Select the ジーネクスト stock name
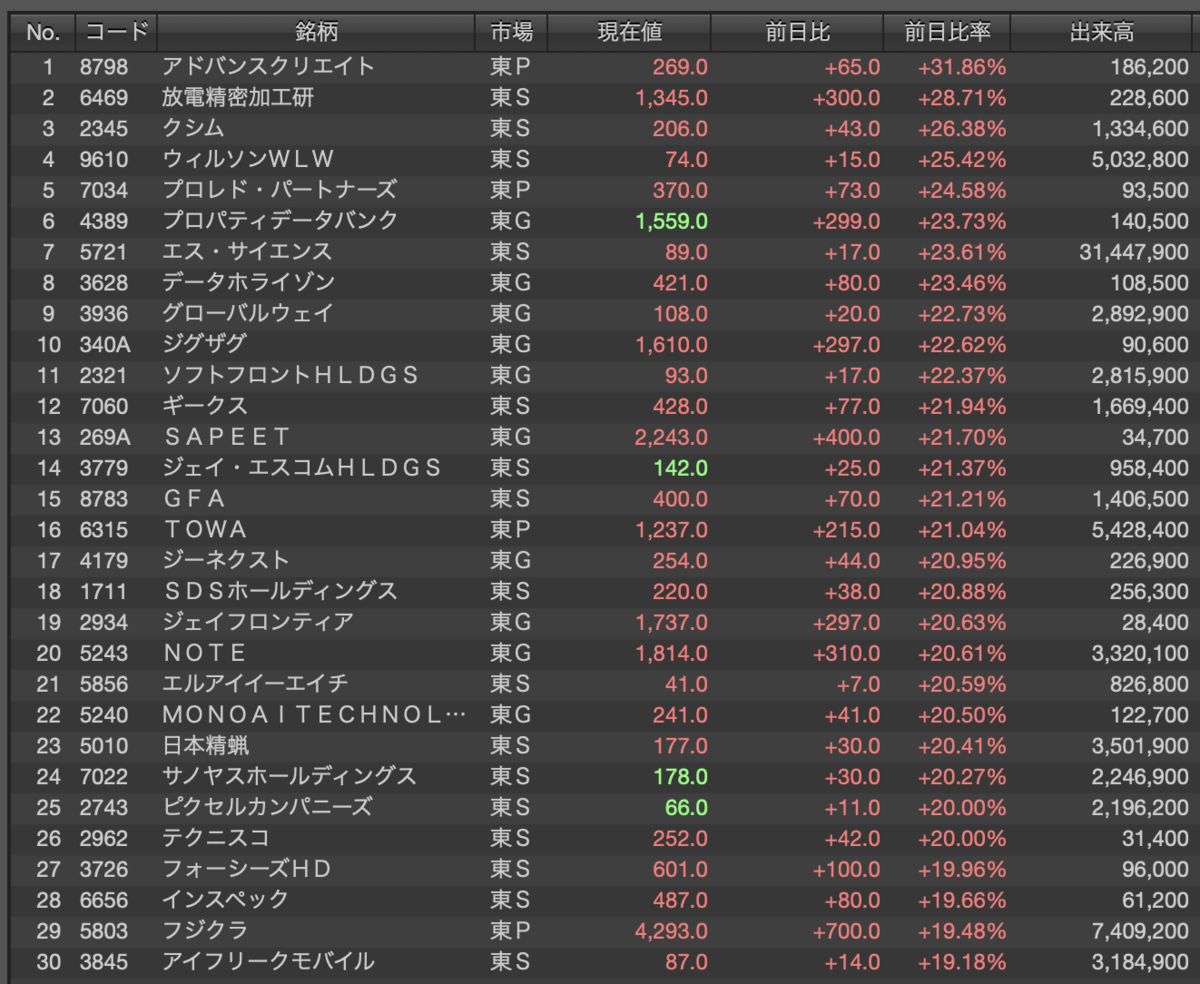This screenshot has width=1200, height=984. (x=226, y=560)
